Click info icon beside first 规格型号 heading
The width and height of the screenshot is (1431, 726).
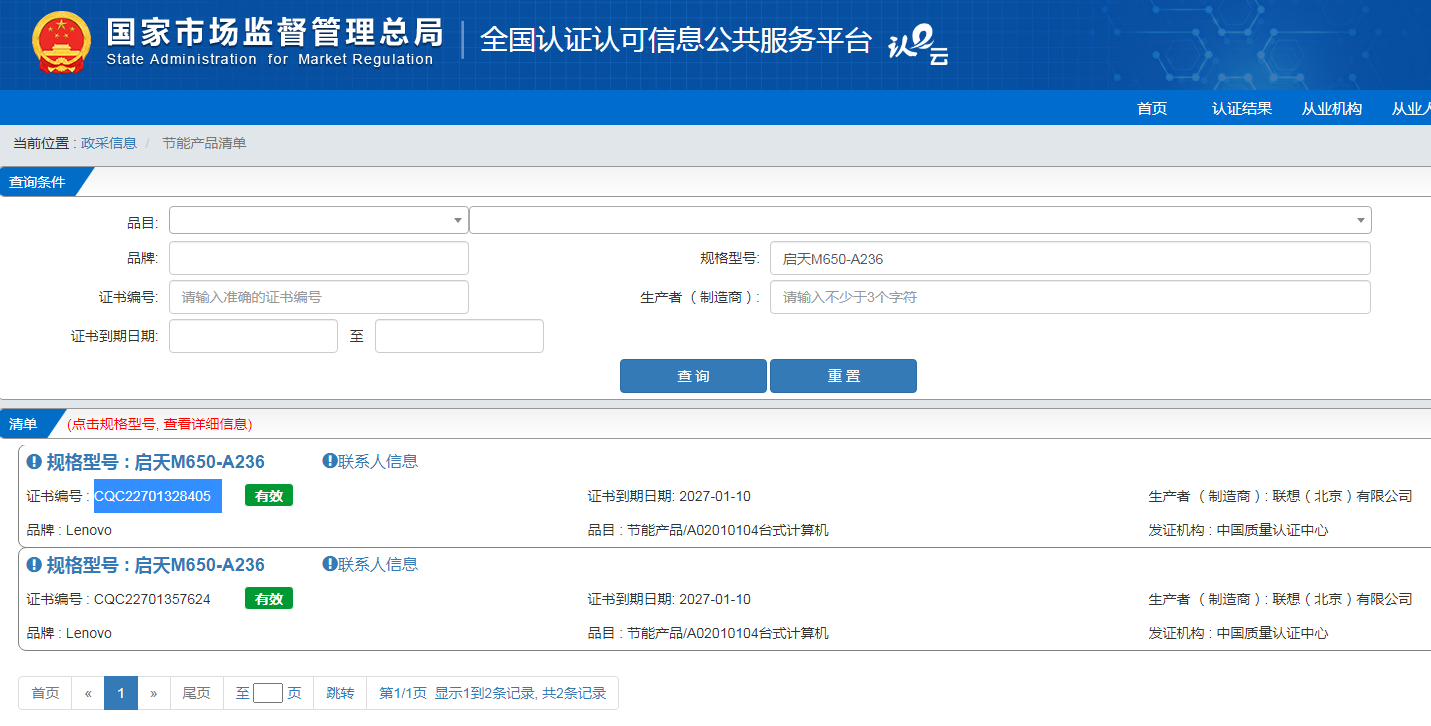34,462
